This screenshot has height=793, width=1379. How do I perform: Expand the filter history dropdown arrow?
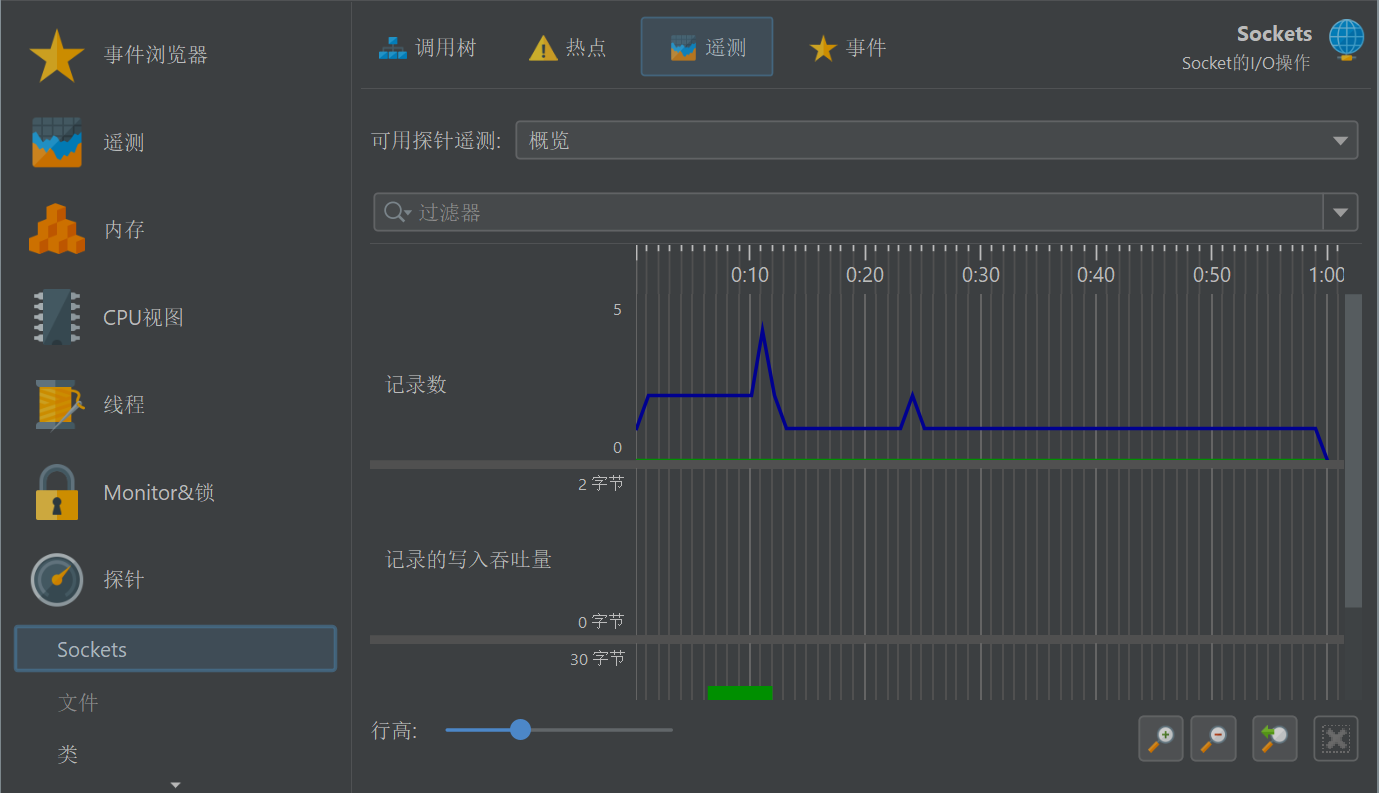(1341, 212)
